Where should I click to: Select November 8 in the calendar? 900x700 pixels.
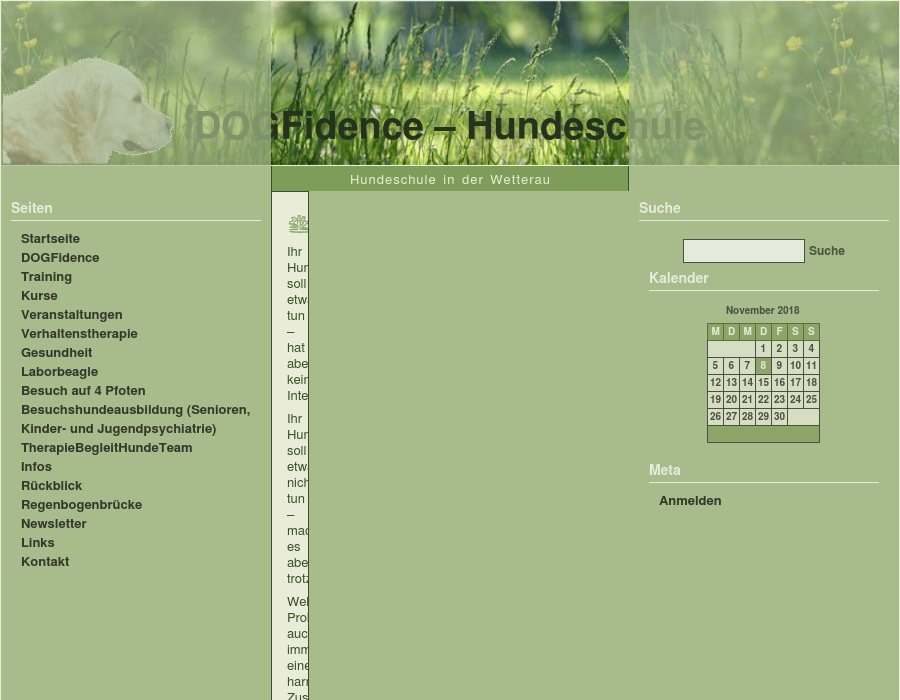tap(763, 365)
